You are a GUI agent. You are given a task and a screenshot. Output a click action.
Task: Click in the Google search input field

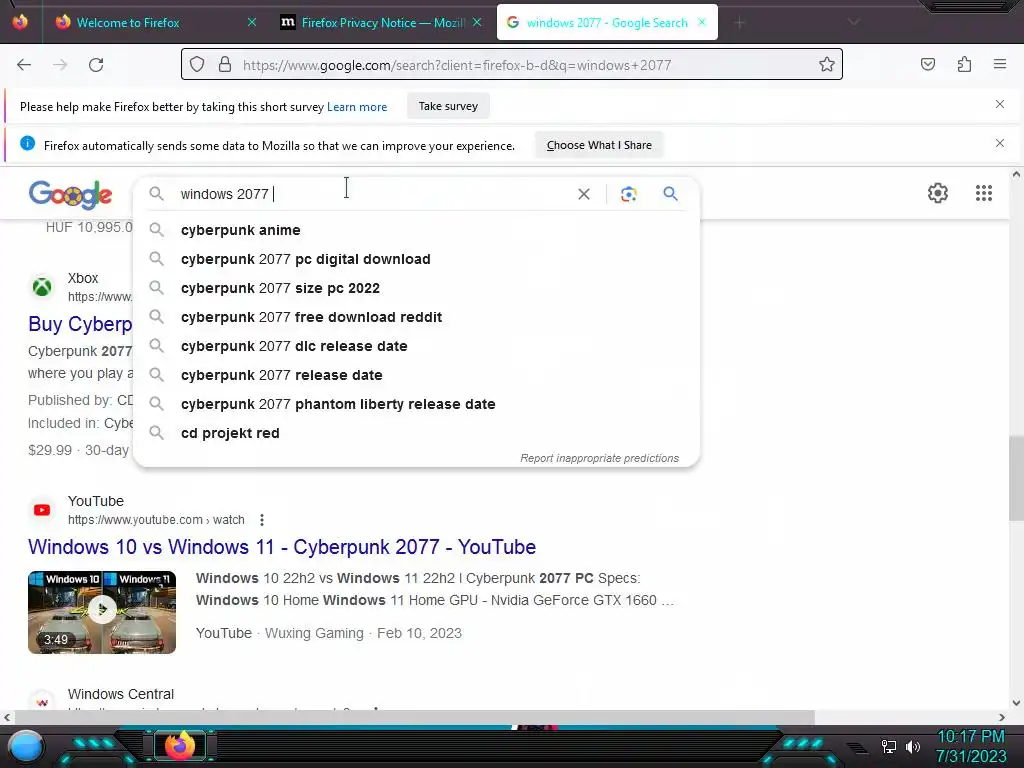coord(372,194)
